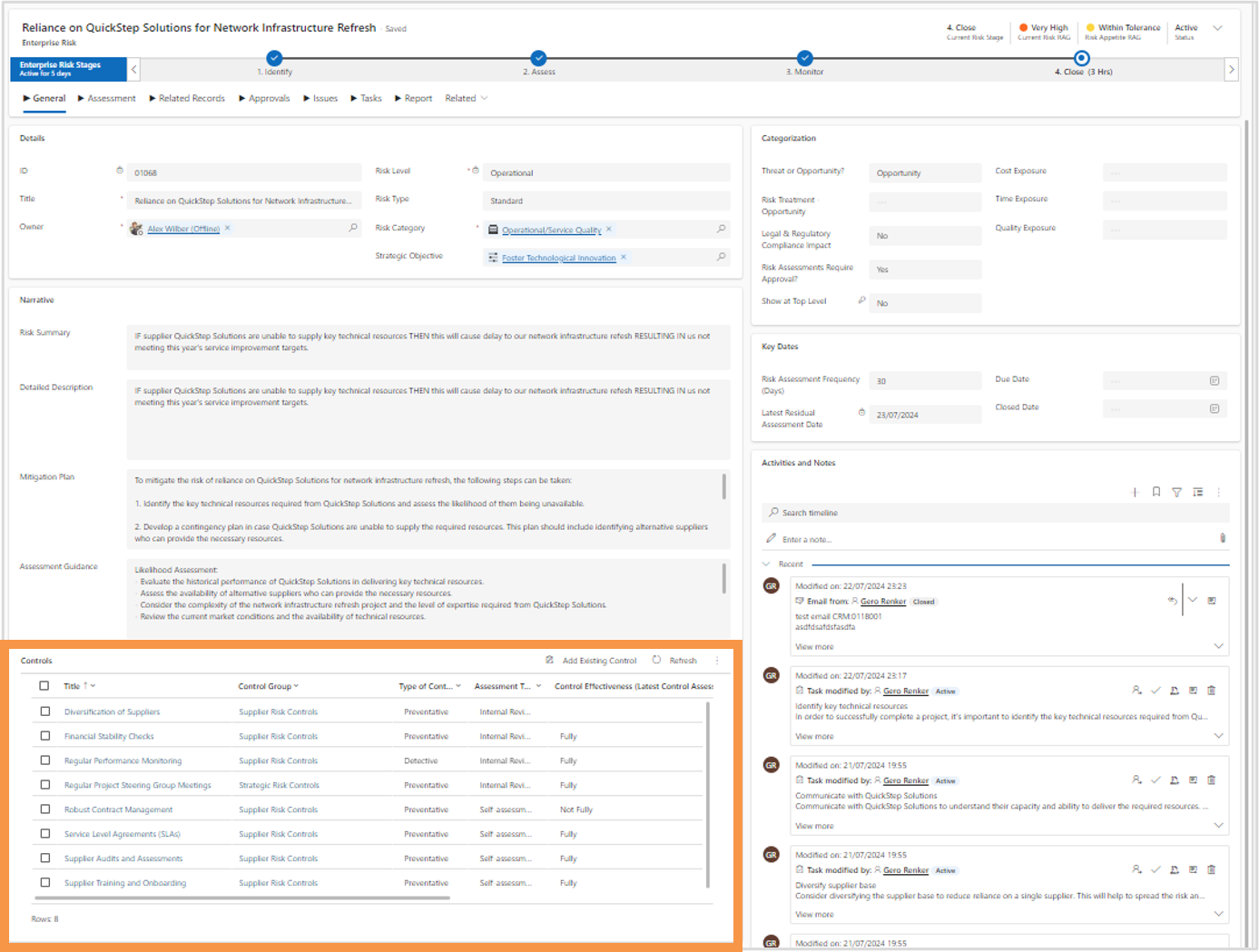
Task: Check the Financial Stability Checks row checkbox
Action: point(44,736)
